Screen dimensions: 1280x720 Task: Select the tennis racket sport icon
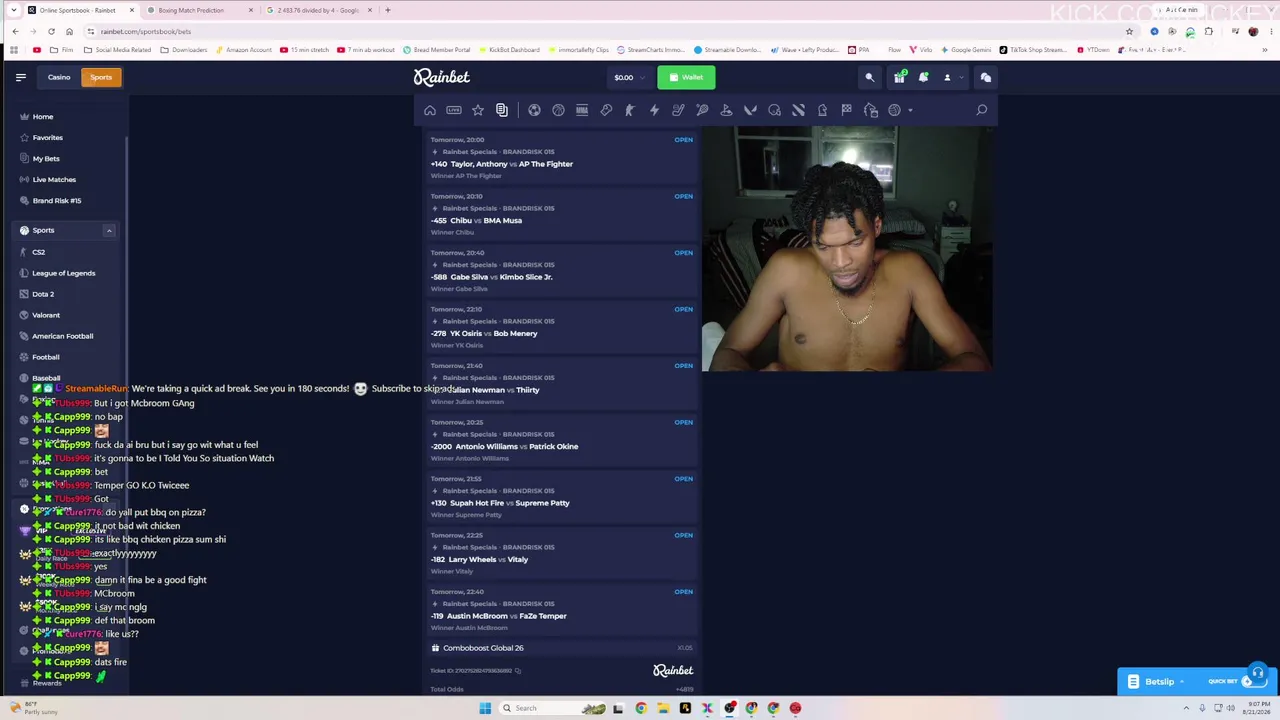[702, 110]
